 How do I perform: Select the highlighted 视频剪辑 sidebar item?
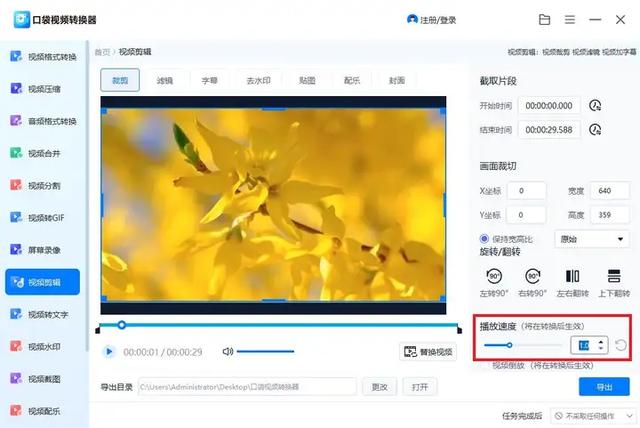42,282
